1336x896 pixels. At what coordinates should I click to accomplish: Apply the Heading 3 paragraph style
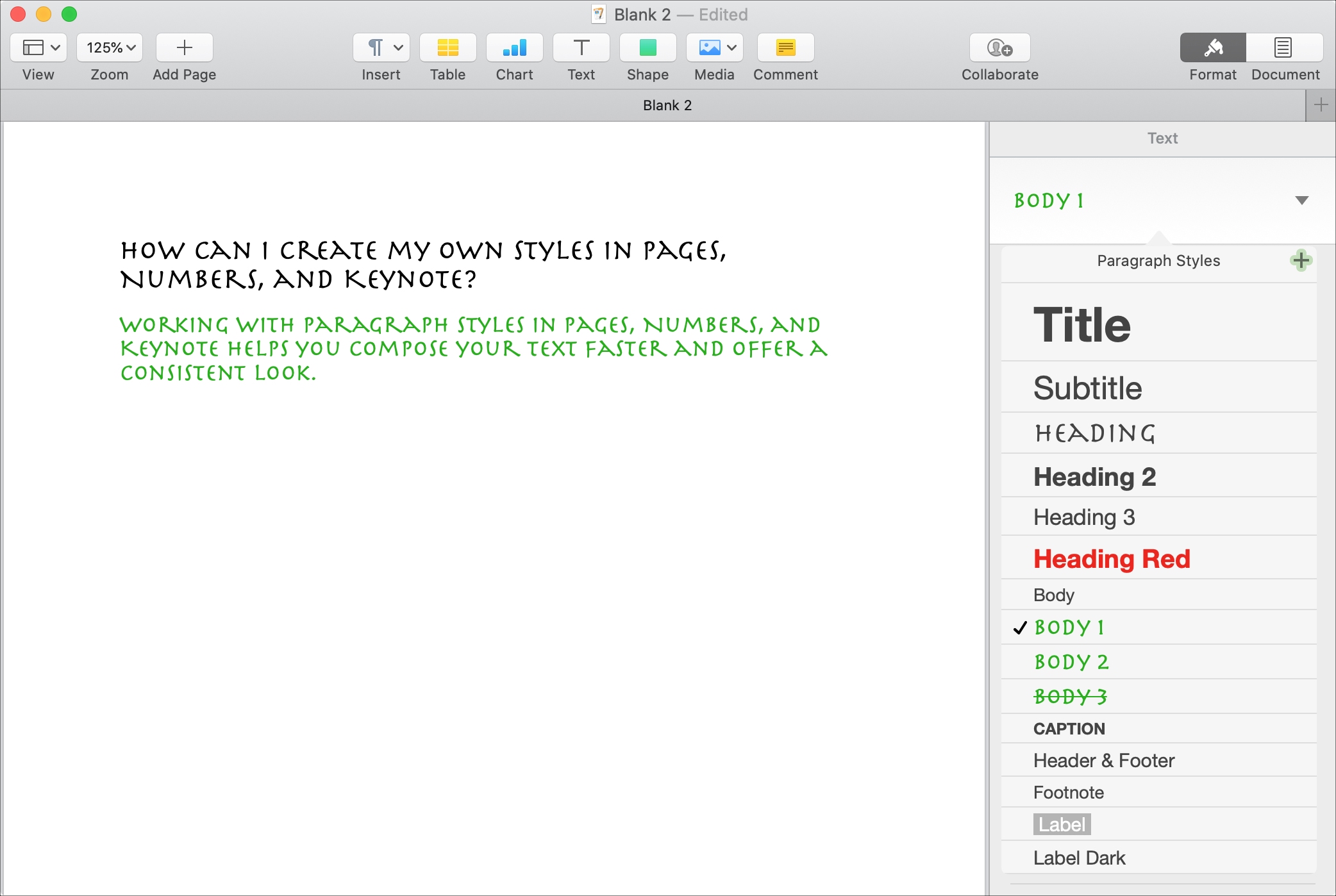pyautogui.click(x=1158, y=517)
